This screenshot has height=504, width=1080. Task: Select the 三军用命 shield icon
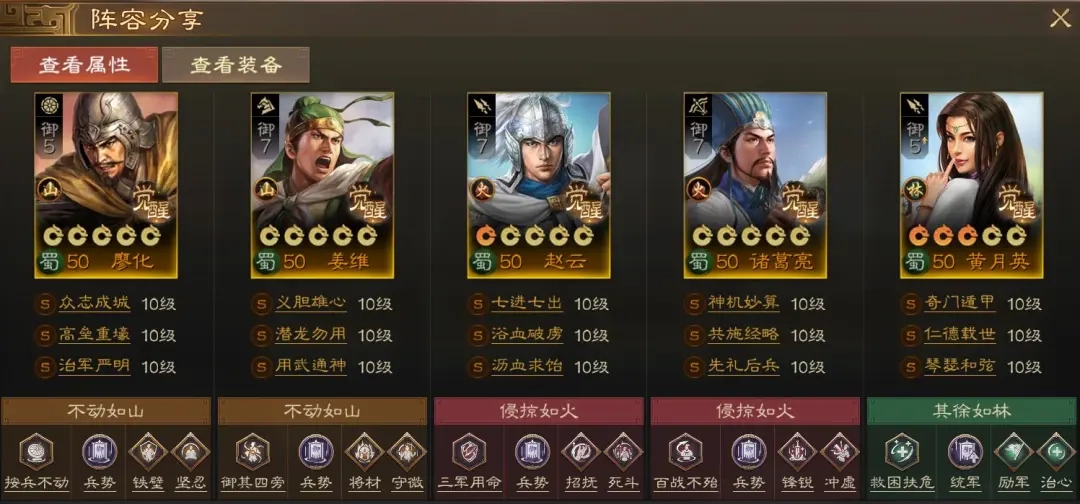[469, 452]
